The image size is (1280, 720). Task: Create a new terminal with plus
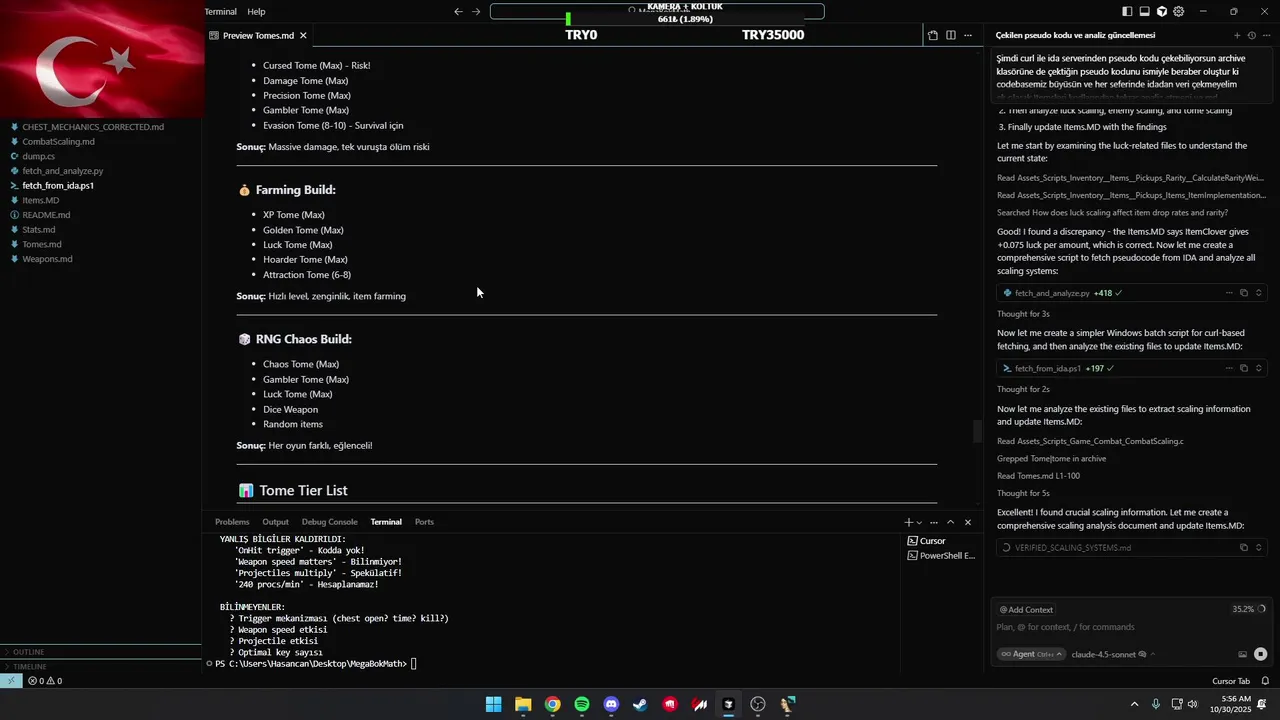point(908,522)
